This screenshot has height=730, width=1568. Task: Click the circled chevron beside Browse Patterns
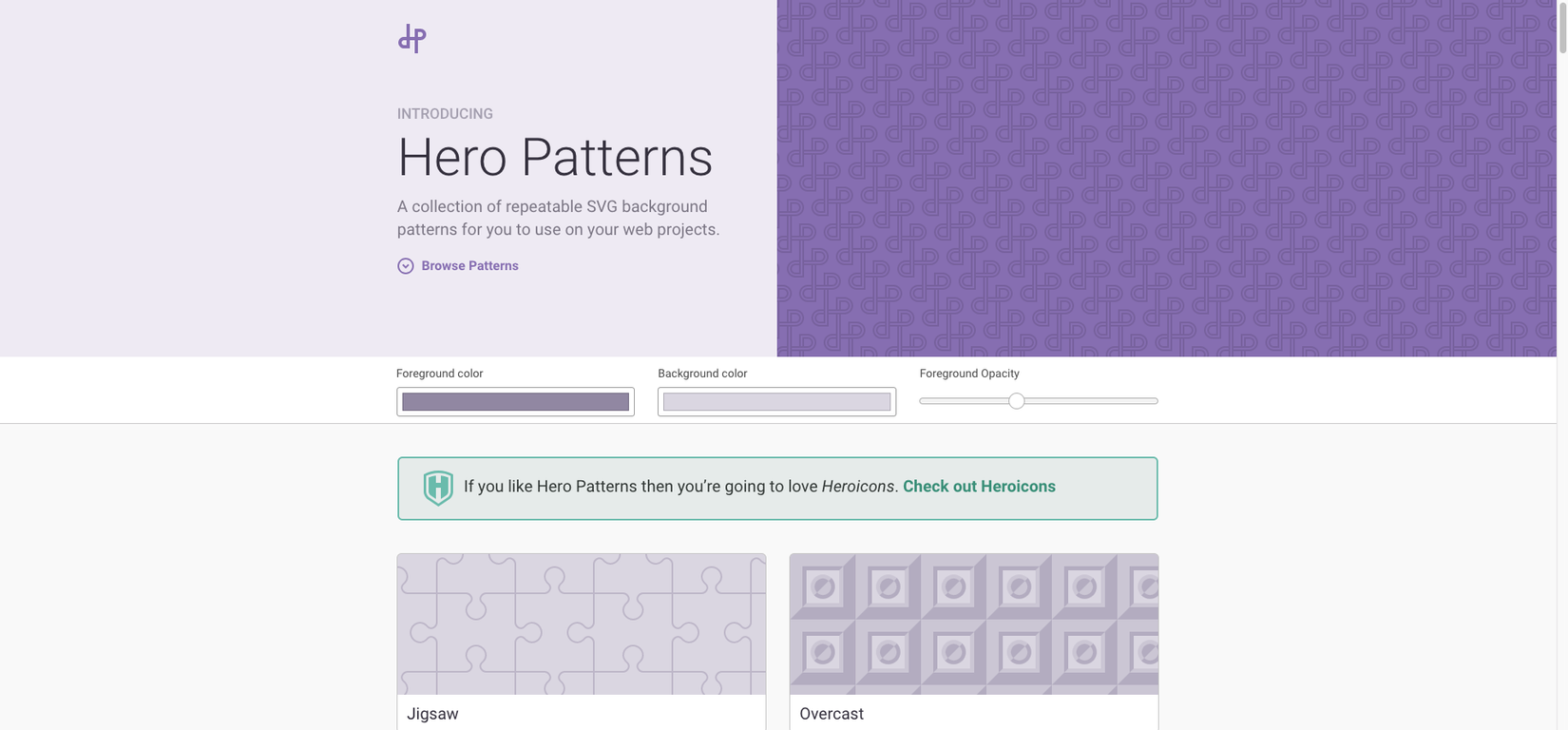406,266
